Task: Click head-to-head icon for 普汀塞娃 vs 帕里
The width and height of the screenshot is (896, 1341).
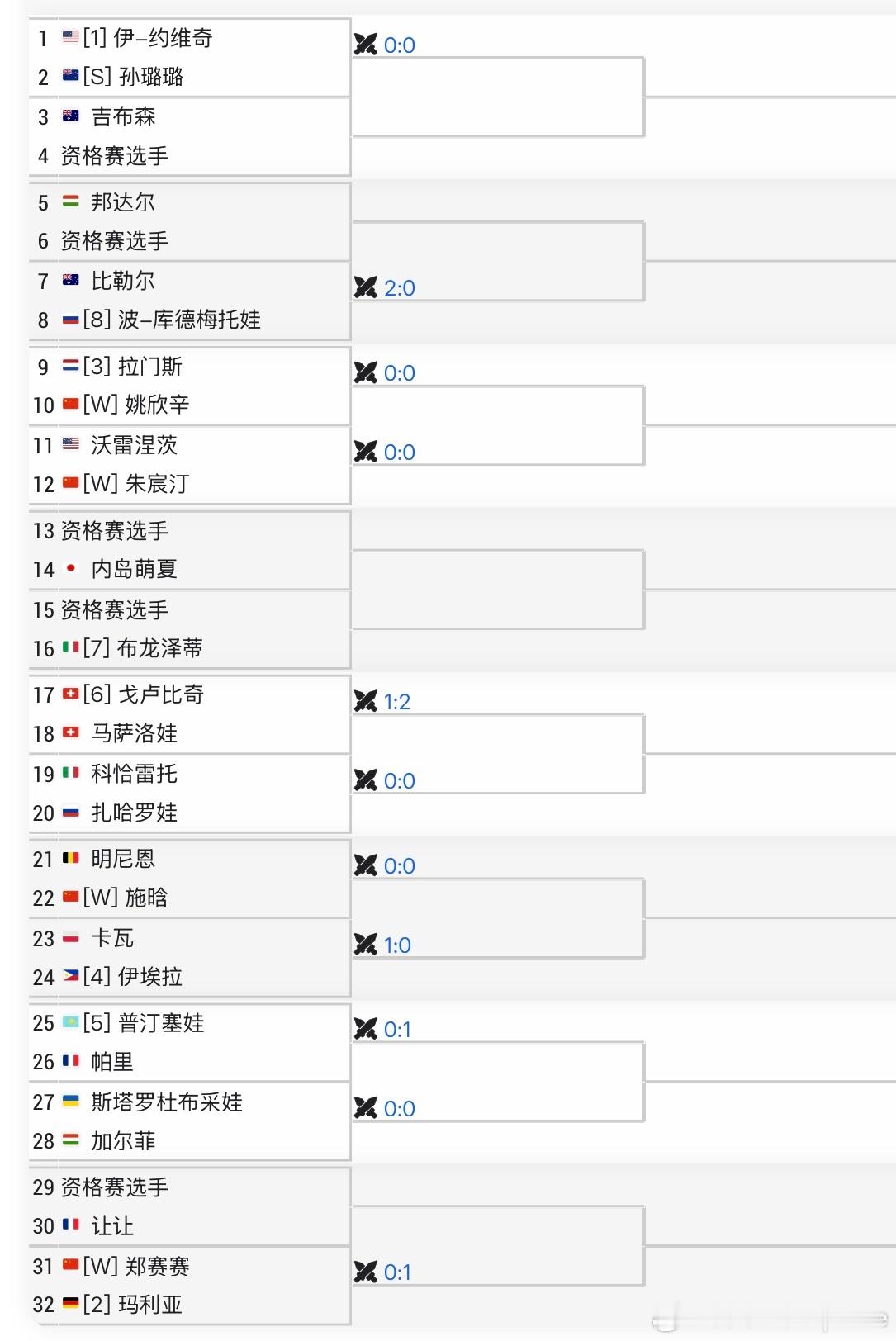Action: click(366, 1029)
